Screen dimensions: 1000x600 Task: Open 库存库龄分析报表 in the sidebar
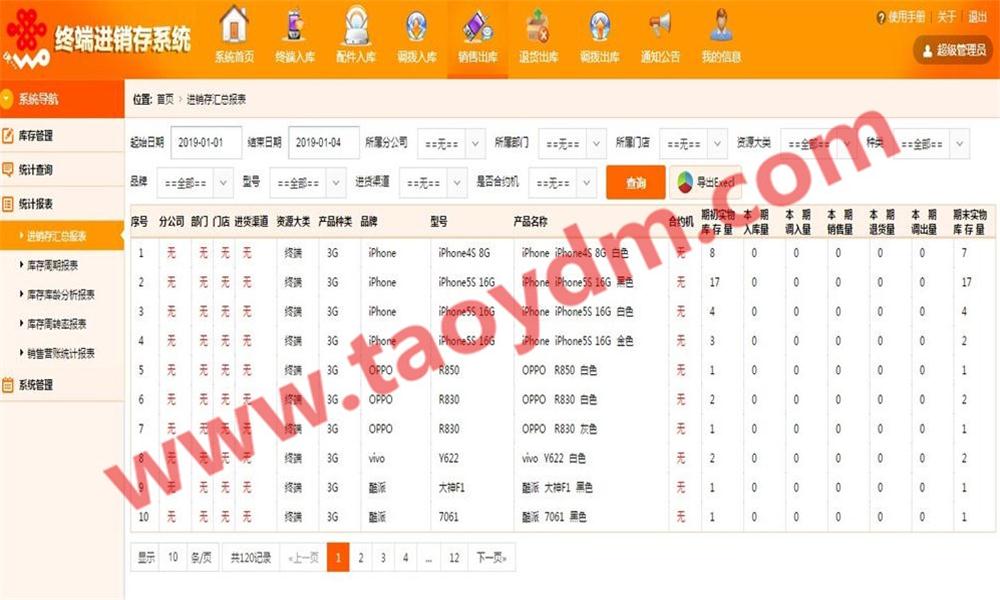(x=61, y=295)
